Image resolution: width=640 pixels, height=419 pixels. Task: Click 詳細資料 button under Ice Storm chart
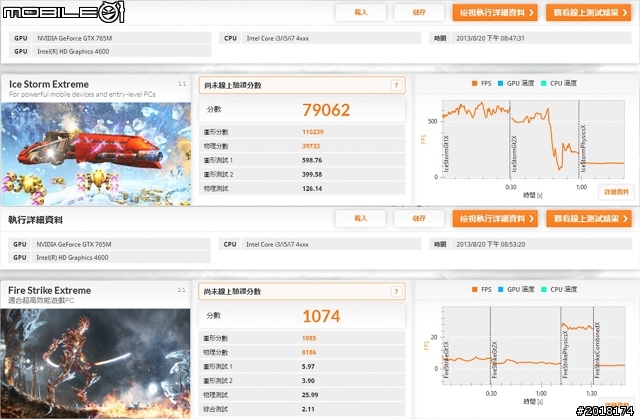point(616,192)
